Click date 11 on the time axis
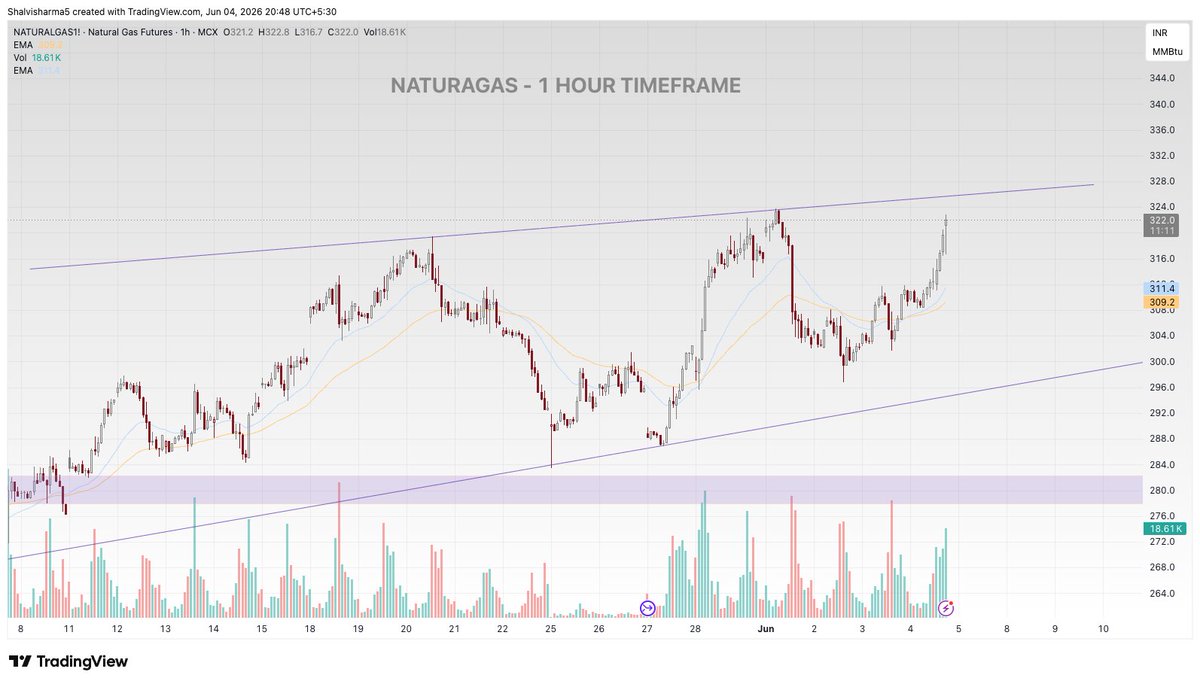1200x684 pixels. [69, 629]
